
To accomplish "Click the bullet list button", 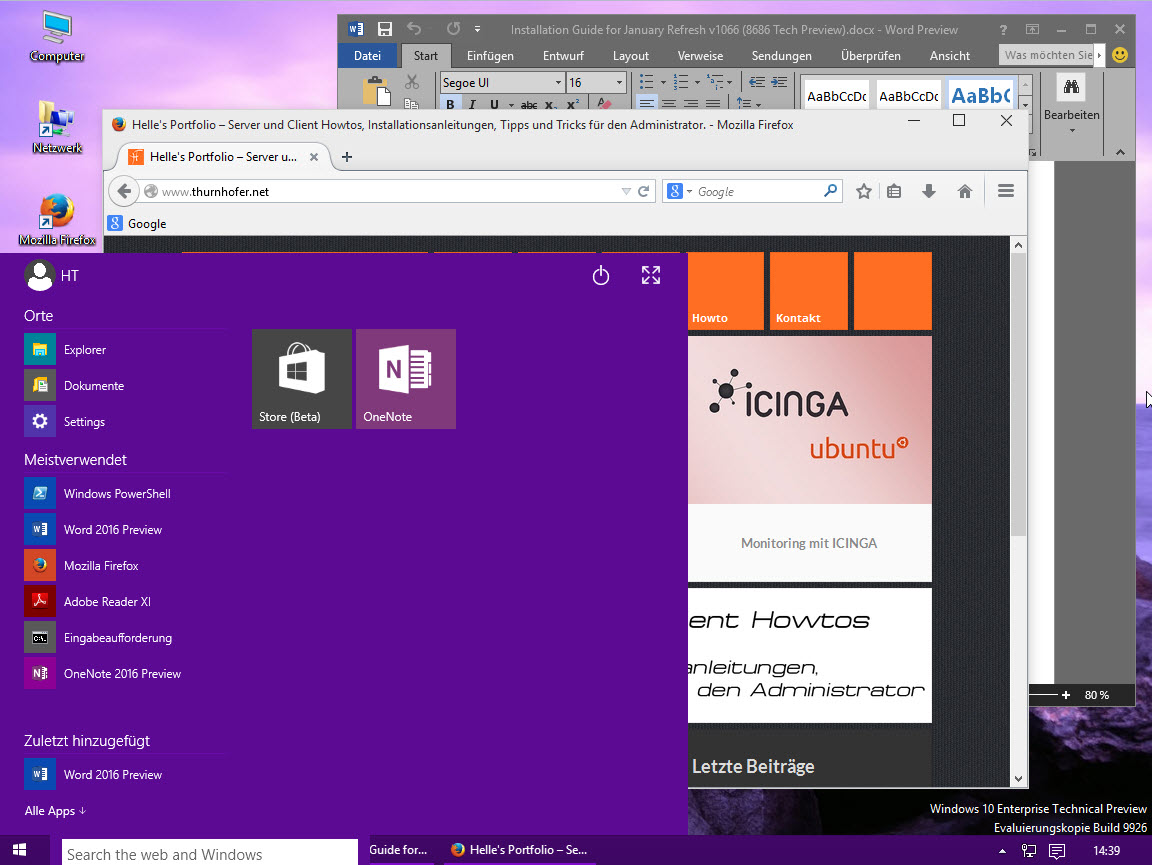I will pos(647,82).
